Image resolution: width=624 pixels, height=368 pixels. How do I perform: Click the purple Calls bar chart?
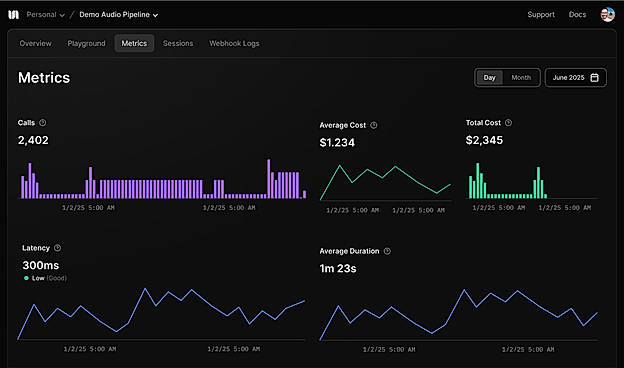[163, 179]
